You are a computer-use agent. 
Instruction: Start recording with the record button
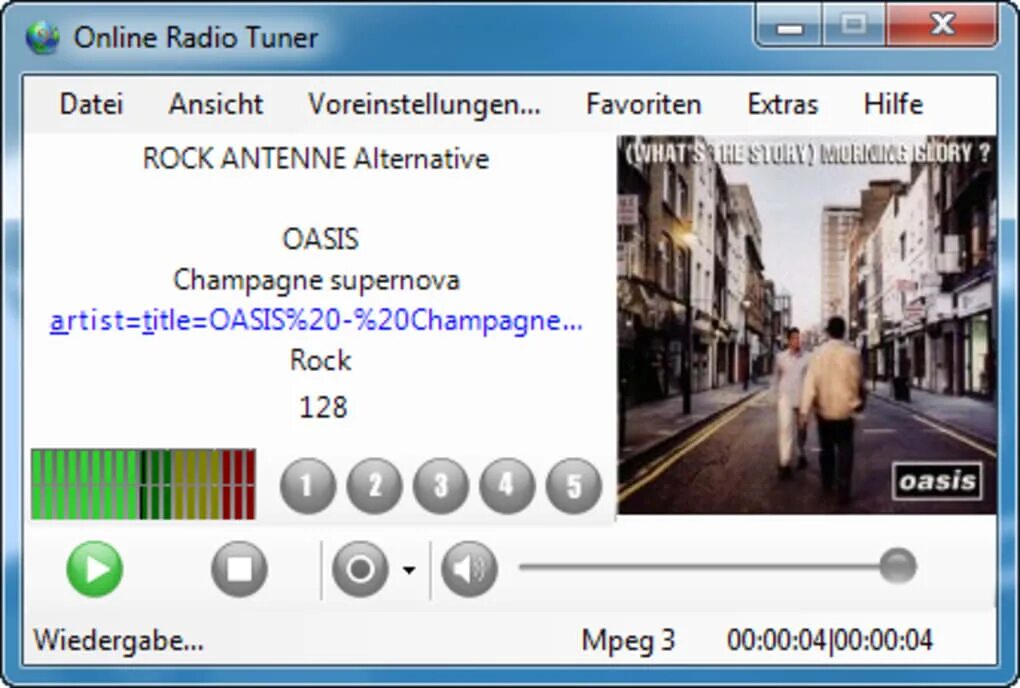pos(360,569)
